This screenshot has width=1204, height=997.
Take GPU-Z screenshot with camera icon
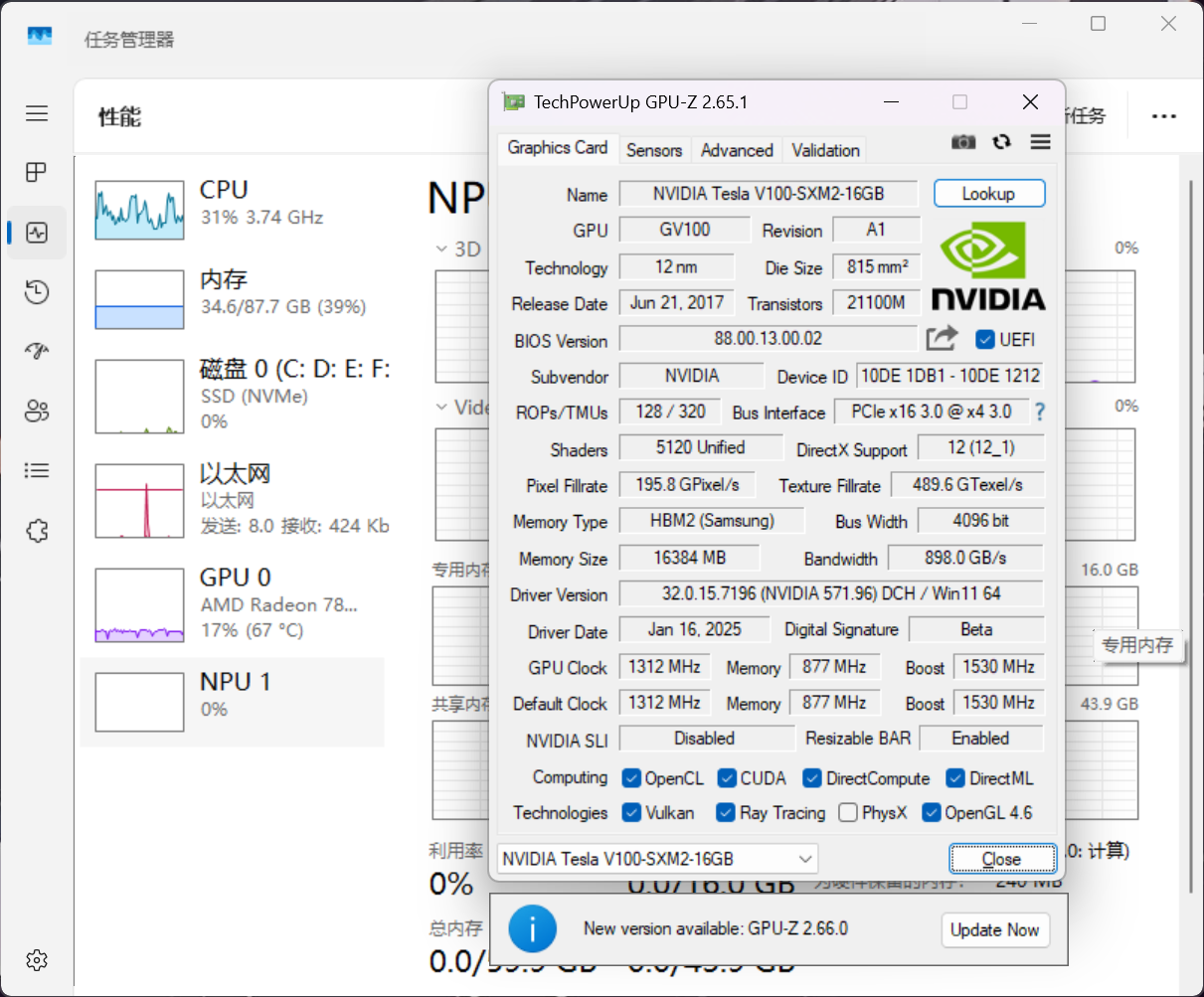pyautogui.click(x=963, y=142)
